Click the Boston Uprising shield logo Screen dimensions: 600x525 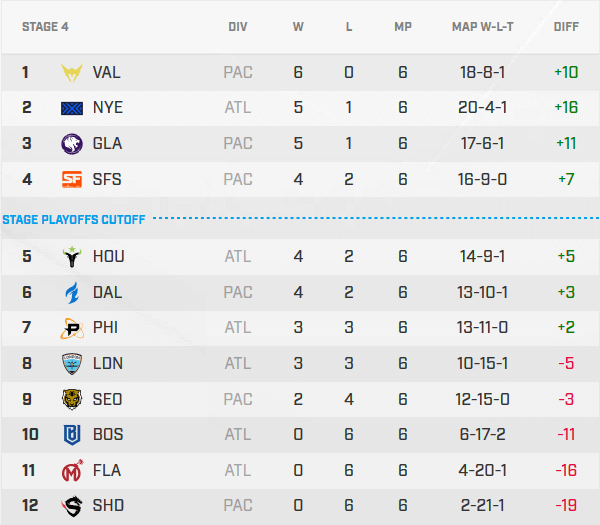tap(73, 435)
